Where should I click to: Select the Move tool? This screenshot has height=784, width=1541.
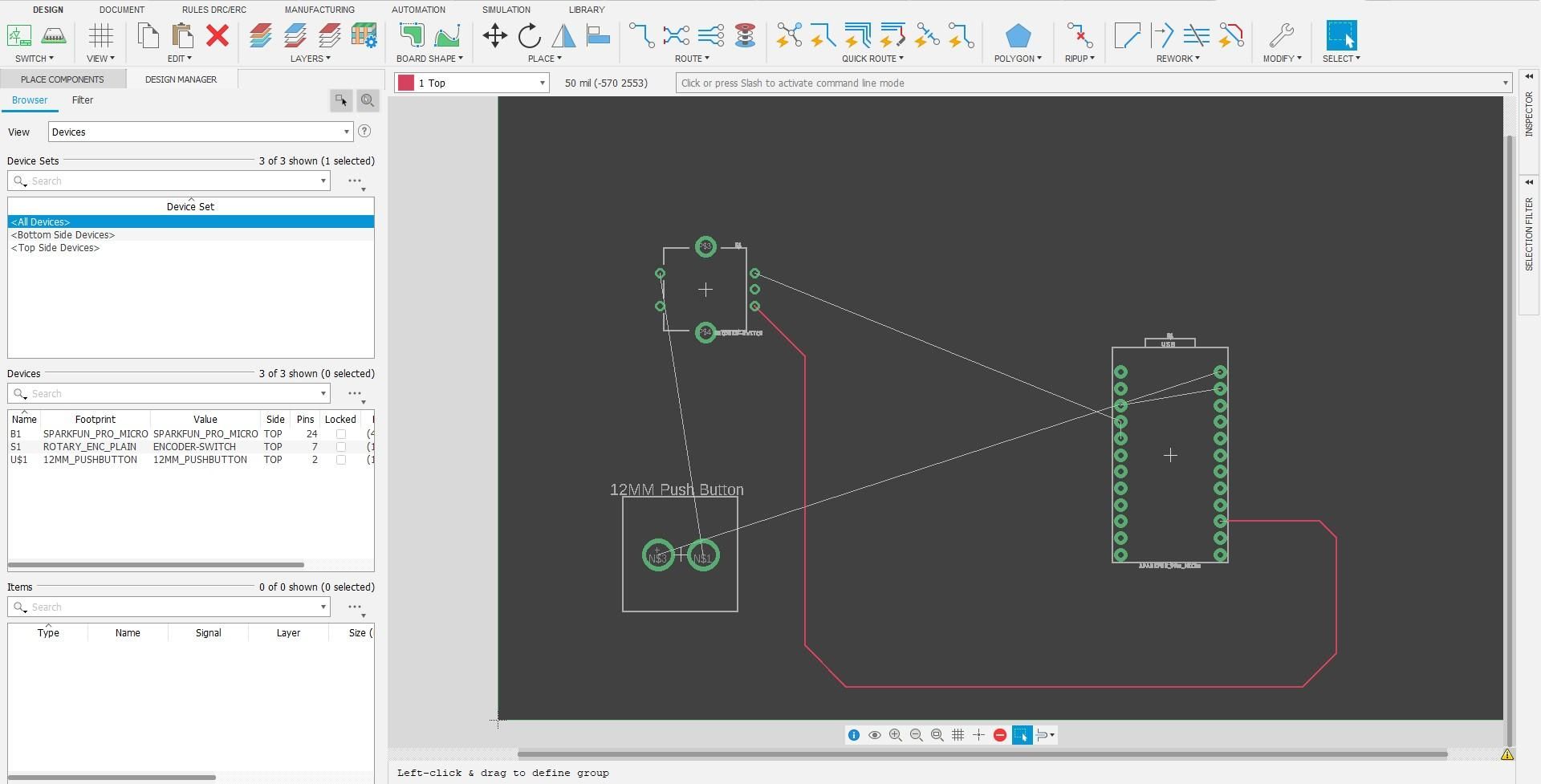tap(494, 35)
